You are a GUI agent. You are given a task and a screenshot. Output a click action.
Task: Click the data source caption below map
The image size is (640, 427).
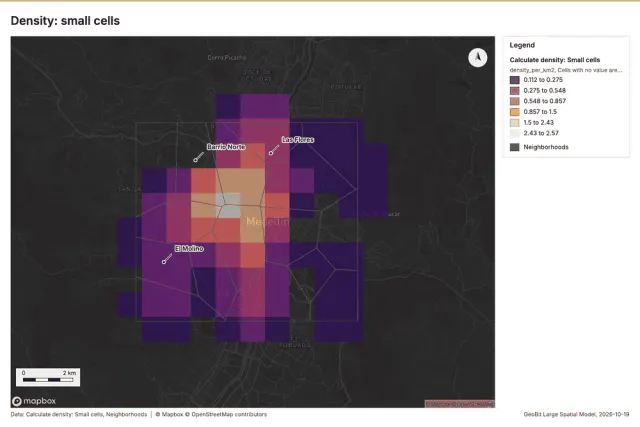[79, 414]
